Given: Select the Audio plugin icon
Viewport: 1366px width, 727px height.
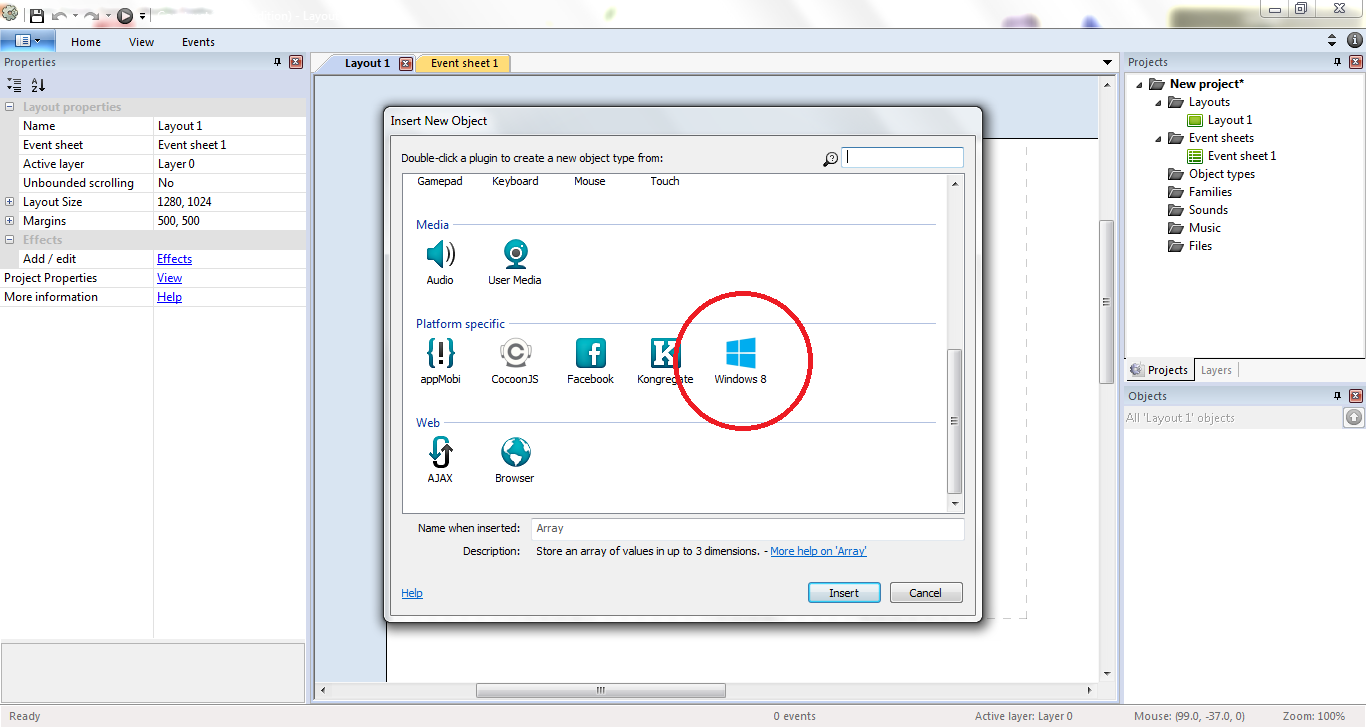Looking at the screenshot, I should click(x=440, y=255).
